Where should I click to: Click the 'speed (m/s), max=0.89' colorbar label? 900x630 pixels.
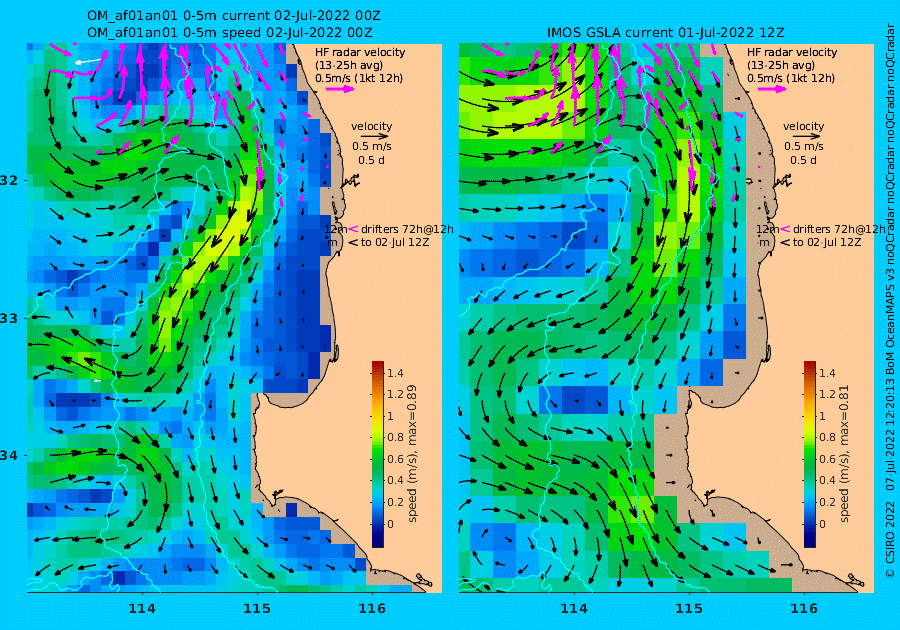(x=412, y=453)
